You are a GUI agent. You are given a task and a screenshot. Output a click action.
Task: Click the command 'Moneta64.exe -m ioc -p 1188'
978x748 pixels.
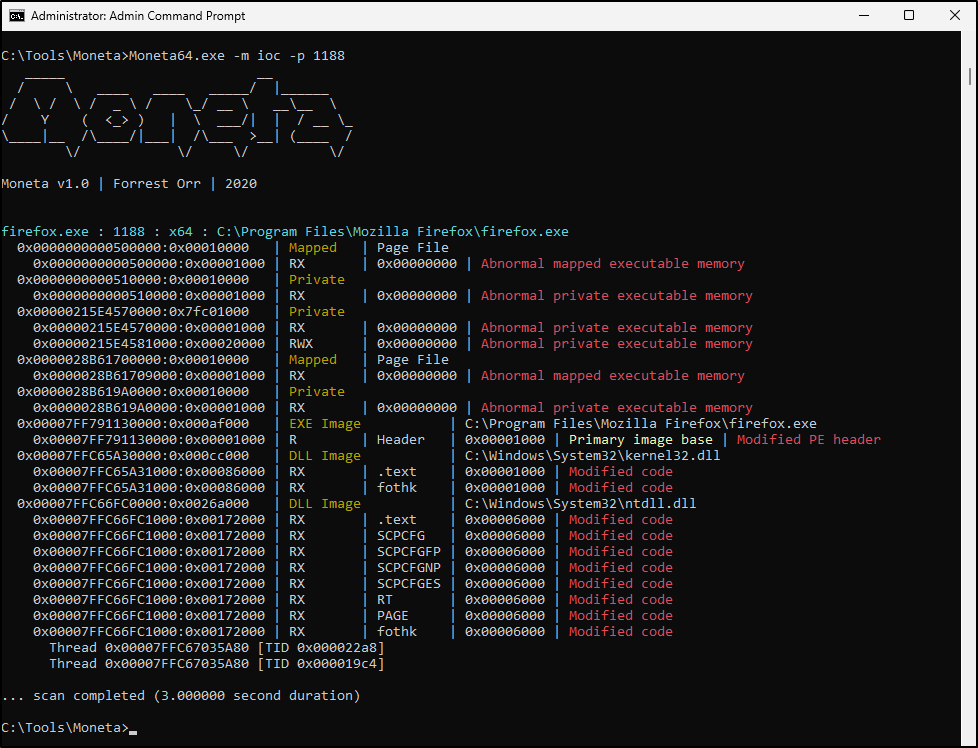click(237, 56)
